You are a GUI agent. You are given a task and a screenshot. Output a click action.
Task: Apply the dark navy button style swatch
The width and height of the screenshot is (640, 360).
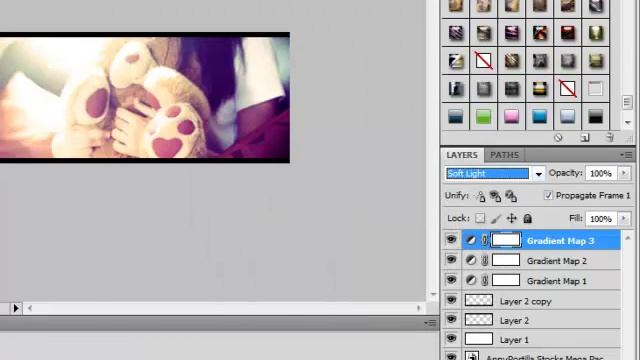[x=456, y=117]
